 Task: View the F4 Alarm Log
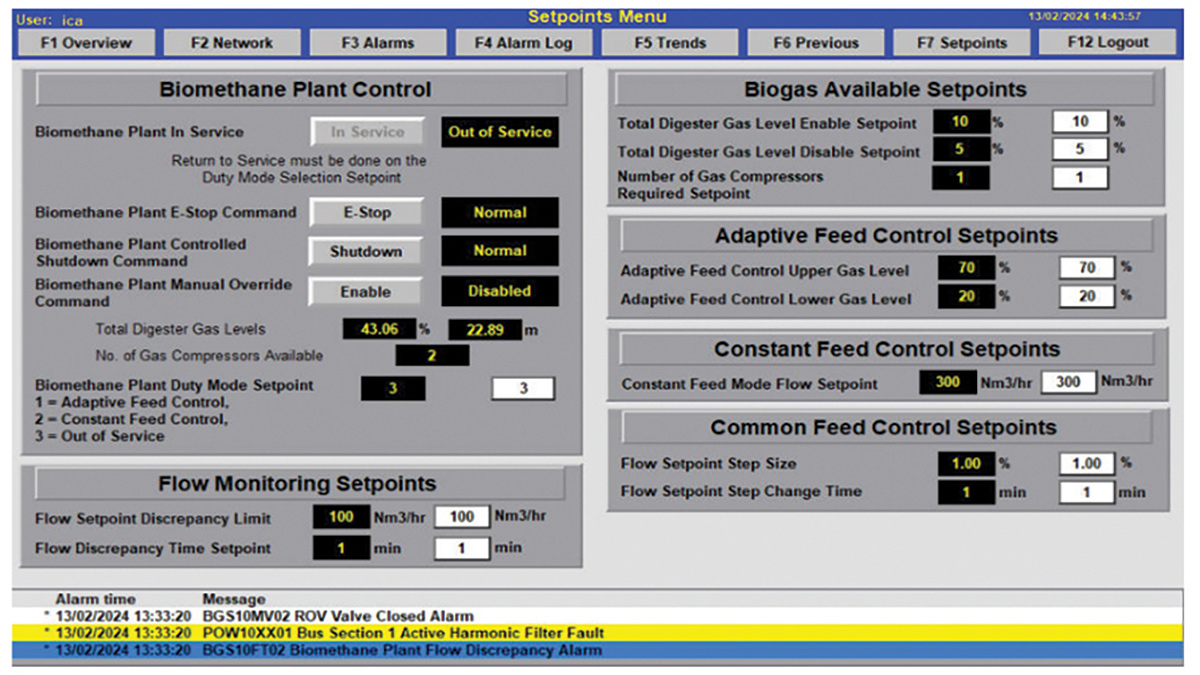[x=523, y=43]
